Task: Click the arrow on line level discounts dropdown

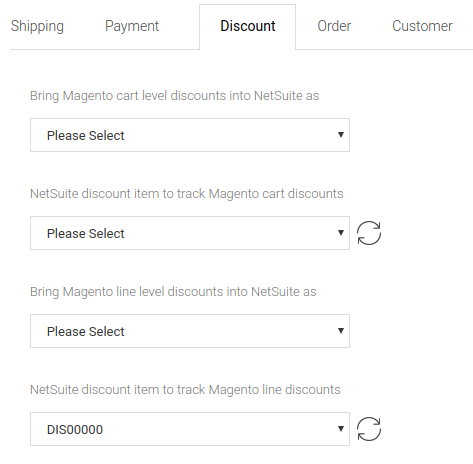Action: [341, 331]
